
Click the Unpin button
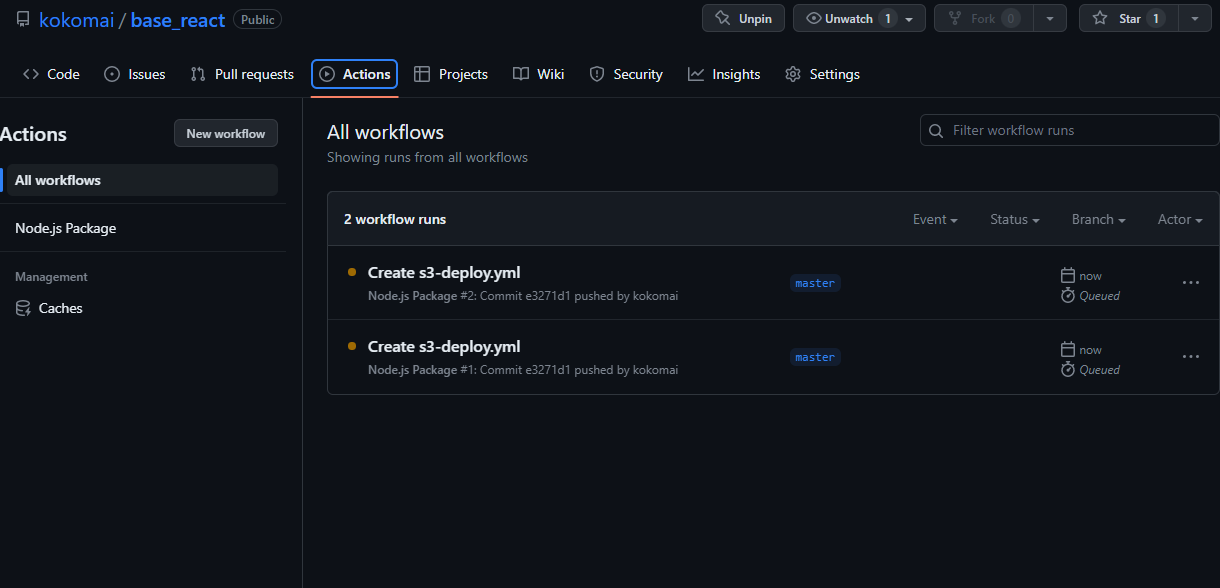743,18
